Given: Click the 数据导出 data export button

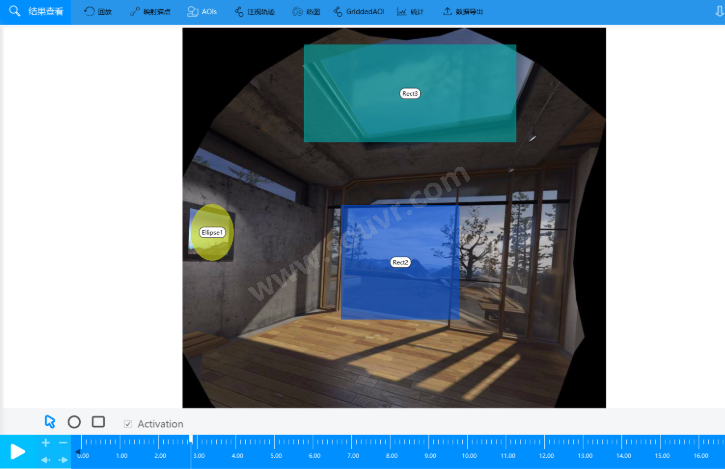Looking at the screenshot, I should [463, 12].
